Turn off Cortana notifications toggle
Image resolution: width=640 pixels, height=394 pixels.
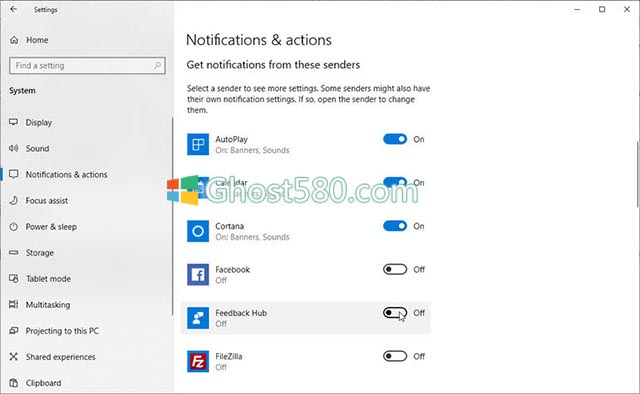coord(395,226)
